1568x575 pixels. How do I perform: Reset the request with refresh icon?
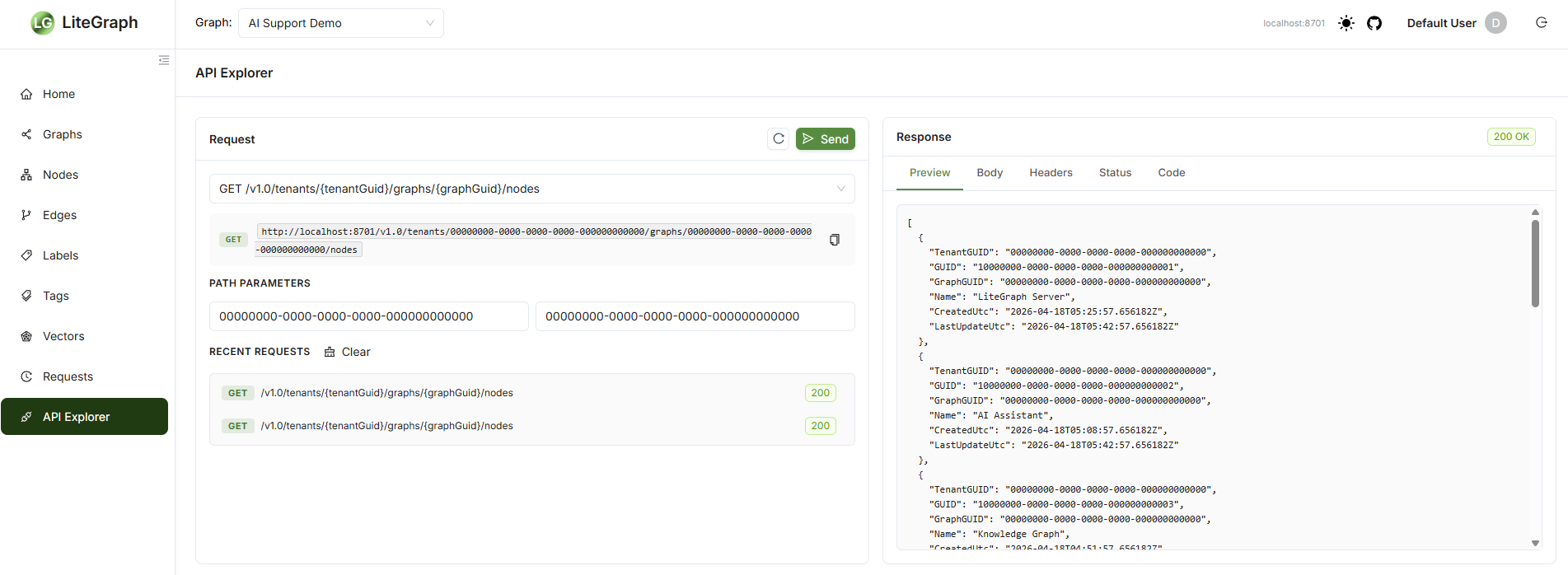779,139
